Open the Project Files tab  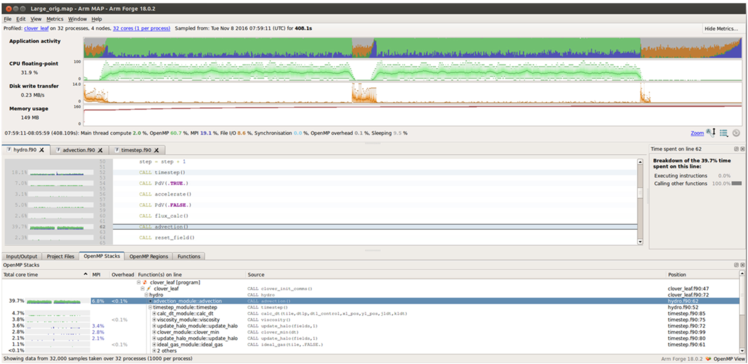point(60,256)
